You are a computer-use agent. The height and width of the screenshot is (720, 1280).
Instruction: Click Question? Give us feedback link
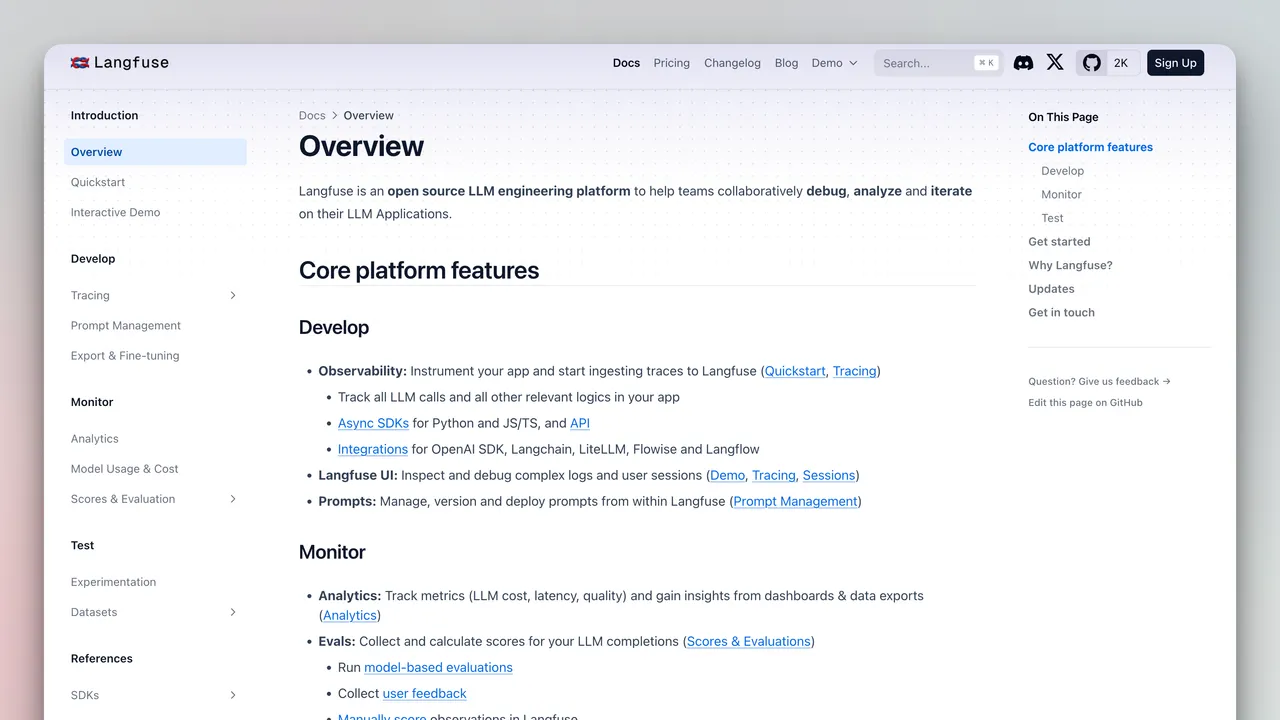pyautogui.click(x=1099, y=381)
